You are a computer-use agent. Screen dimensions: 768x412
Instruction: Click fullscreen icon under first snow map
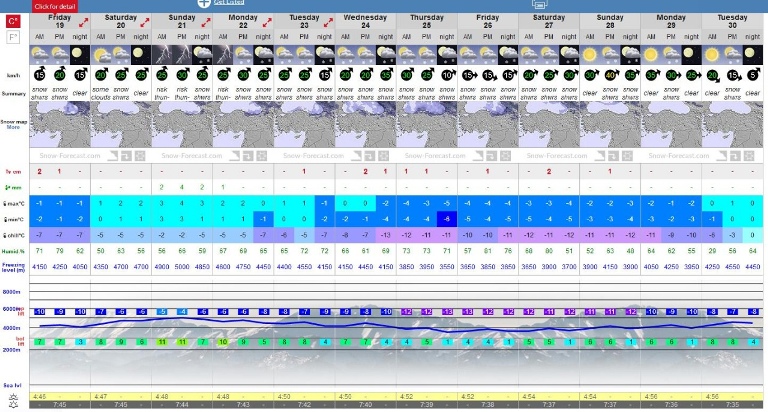140,155
